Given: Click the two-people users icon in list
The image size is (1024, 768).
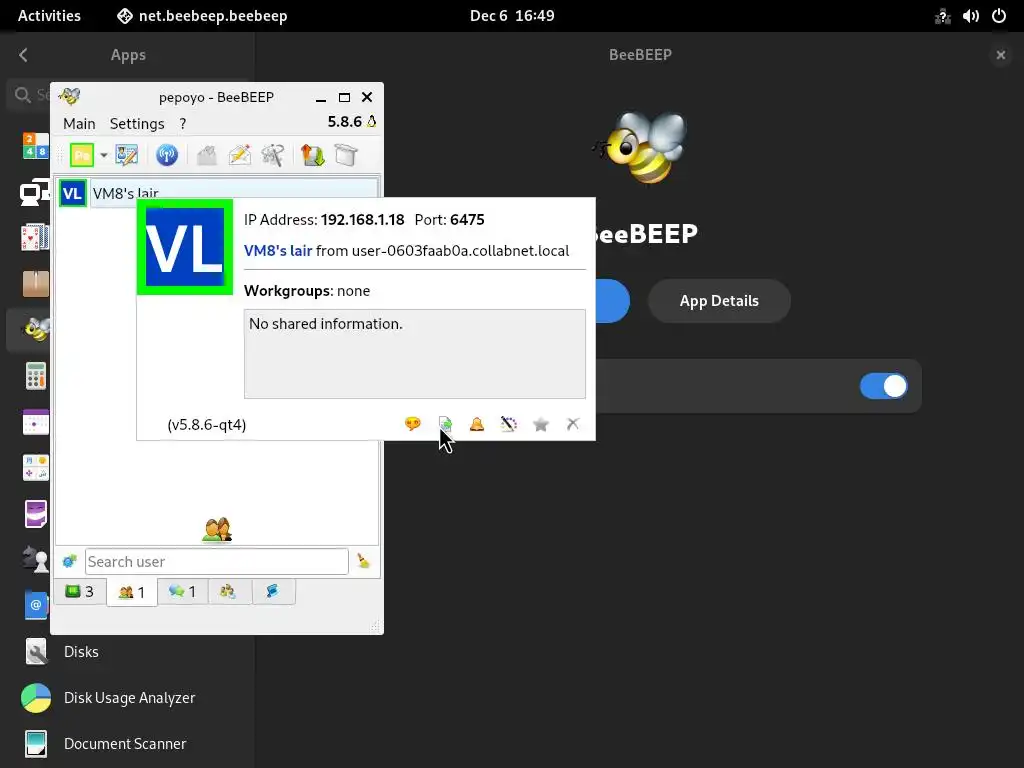Looking at the screenshot, I should tap(217, 530).
